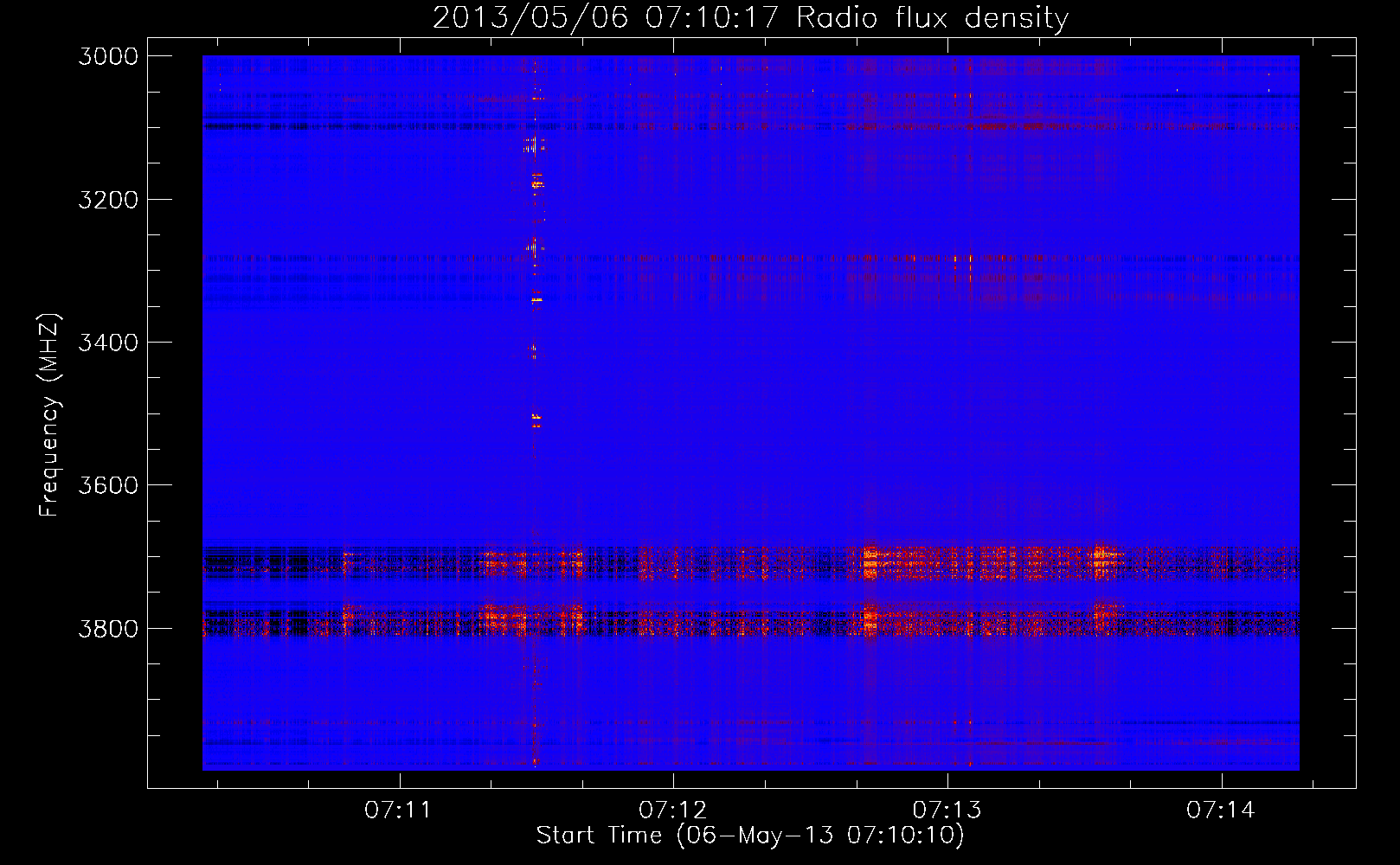Select the 3600 frequency tick label
This screenshot has width=1400, height=865.
click(x=108, y=485)
